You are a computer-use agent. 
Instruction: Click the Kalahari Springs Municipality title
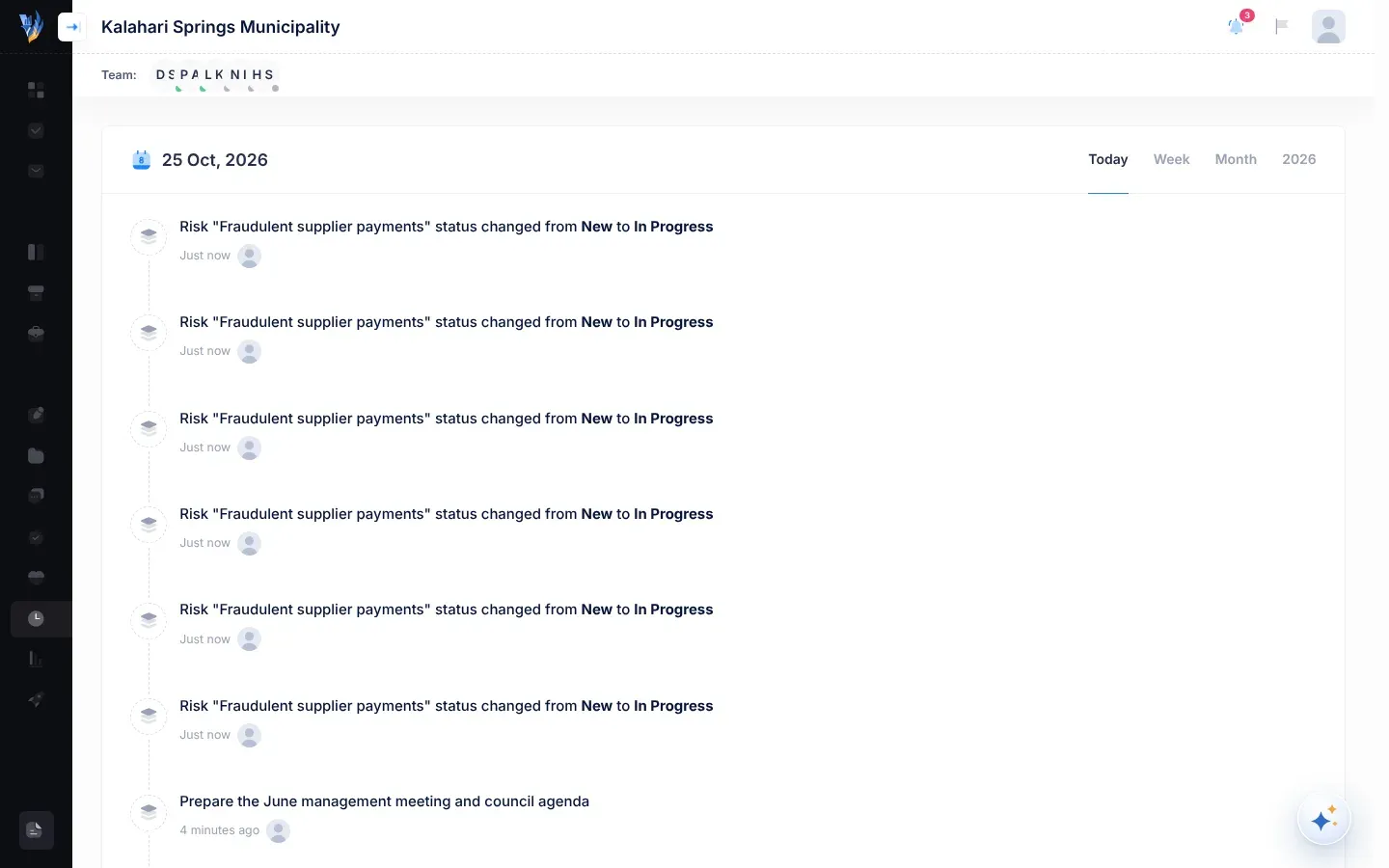click(x=221, y=27)
